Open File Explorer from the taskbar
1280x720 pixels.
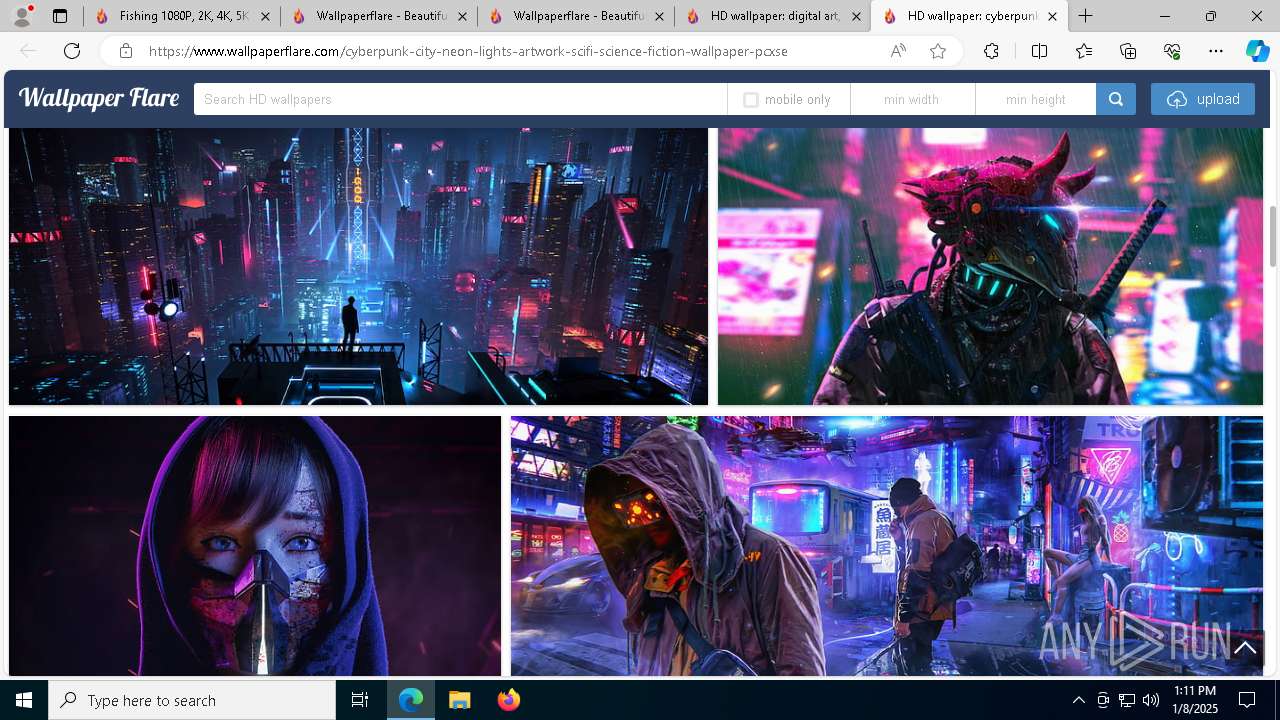click(x=459, y=700)
